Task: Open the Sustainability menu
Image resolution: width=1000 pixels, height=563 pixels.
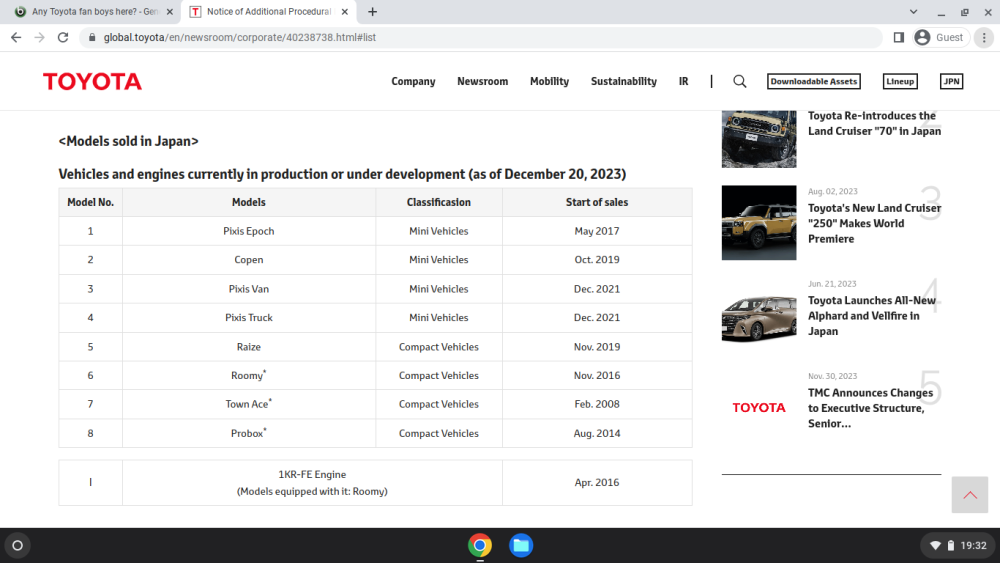Action: pos(624,81)
